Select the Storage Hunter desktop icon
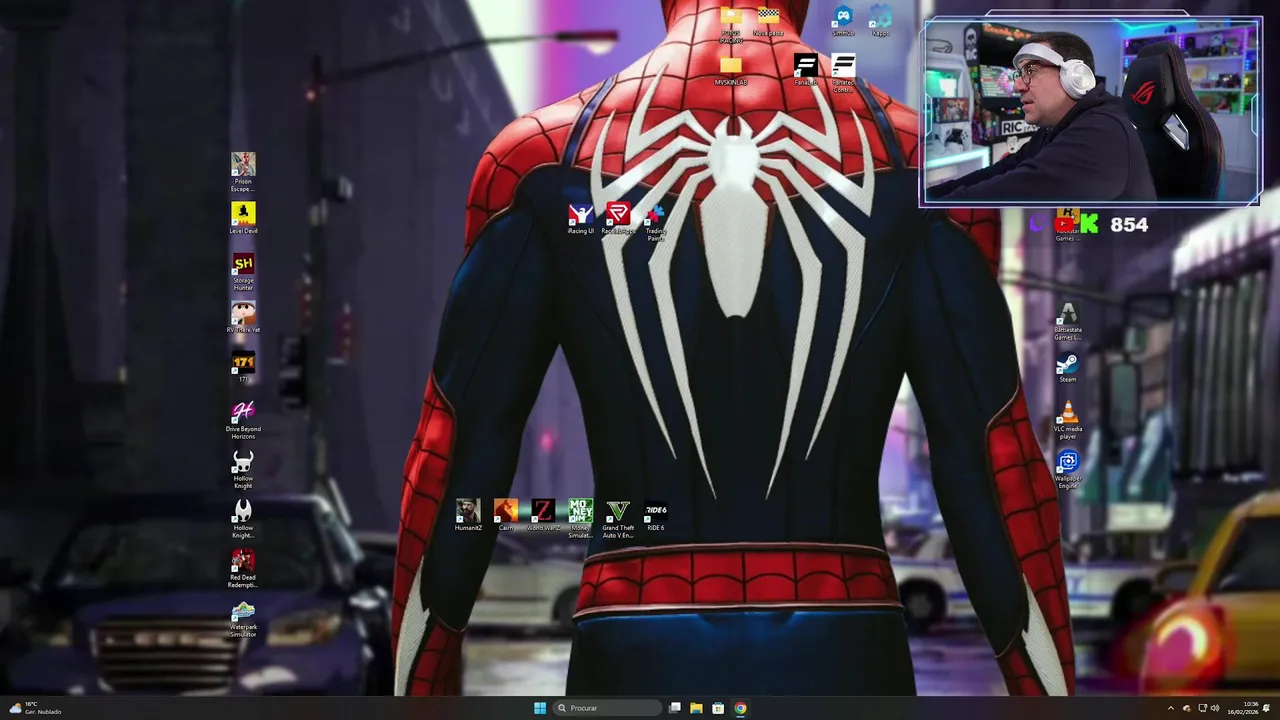 pyautogui.click(x=243, y=271)
